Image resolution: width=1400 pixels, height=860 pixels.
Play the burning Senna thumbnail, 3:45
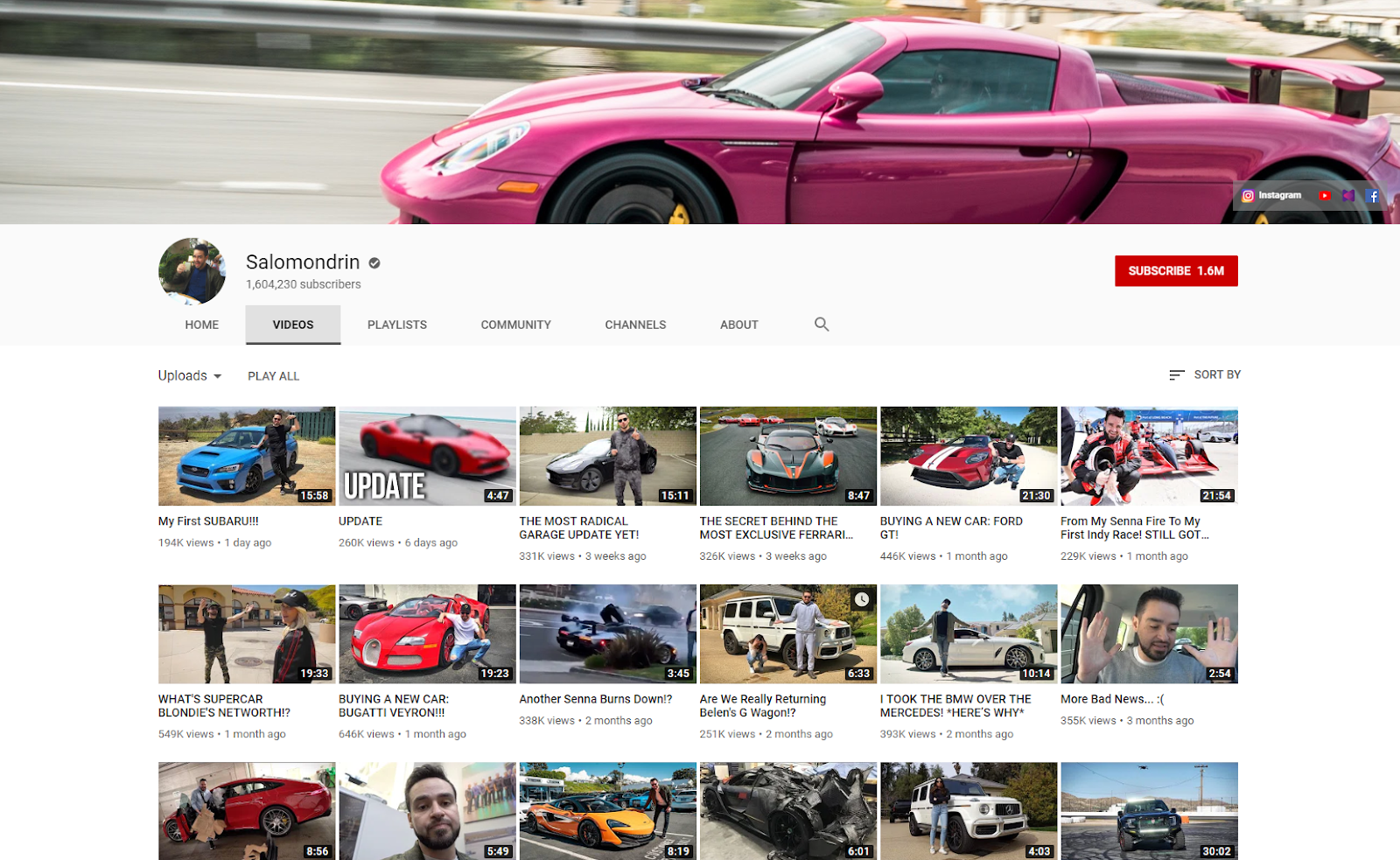point(607,634)
